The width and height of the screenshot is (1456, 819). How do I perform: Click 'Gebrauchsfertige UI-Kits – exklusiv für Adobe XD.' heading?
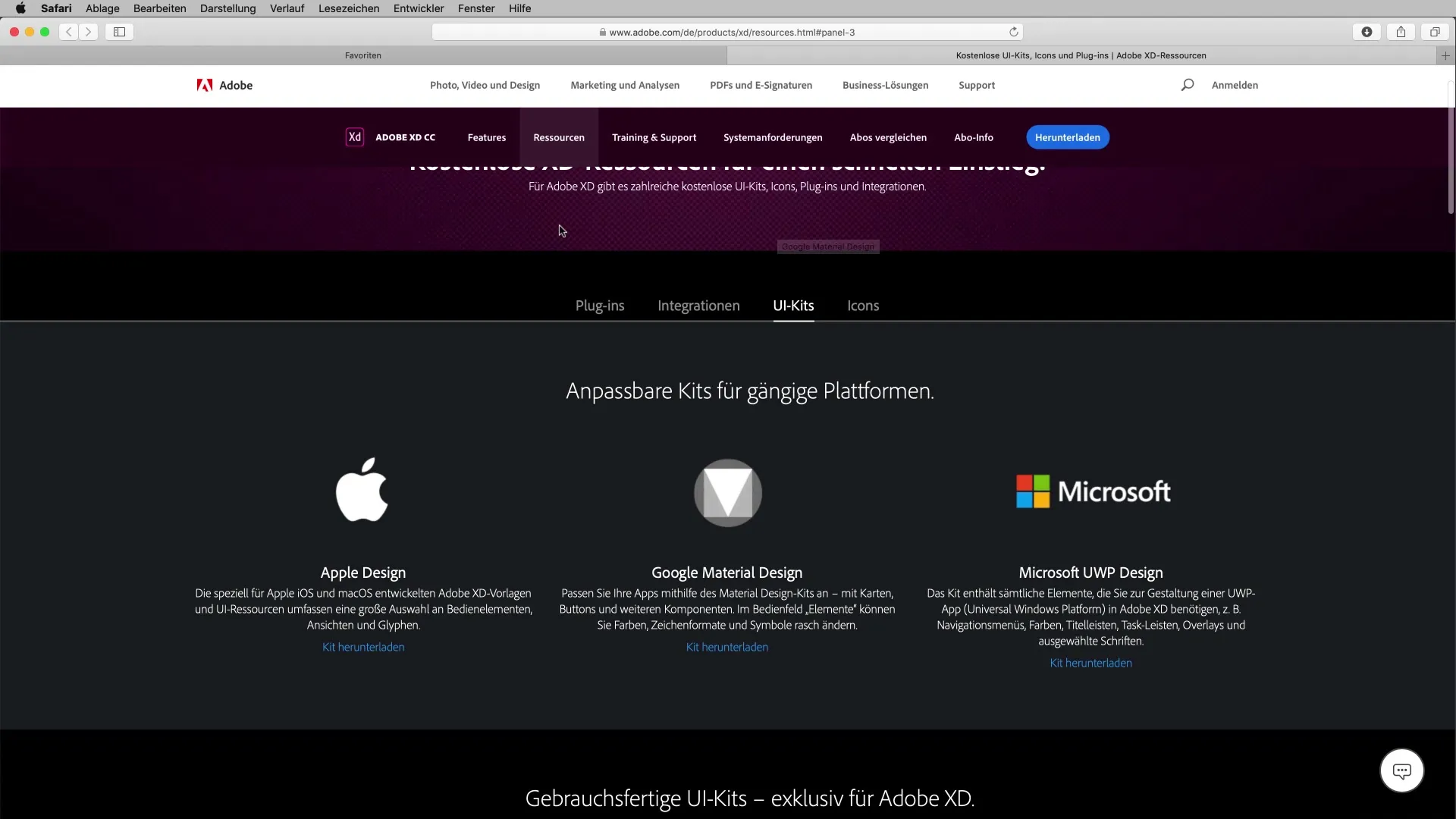click(x=750, y=799)
